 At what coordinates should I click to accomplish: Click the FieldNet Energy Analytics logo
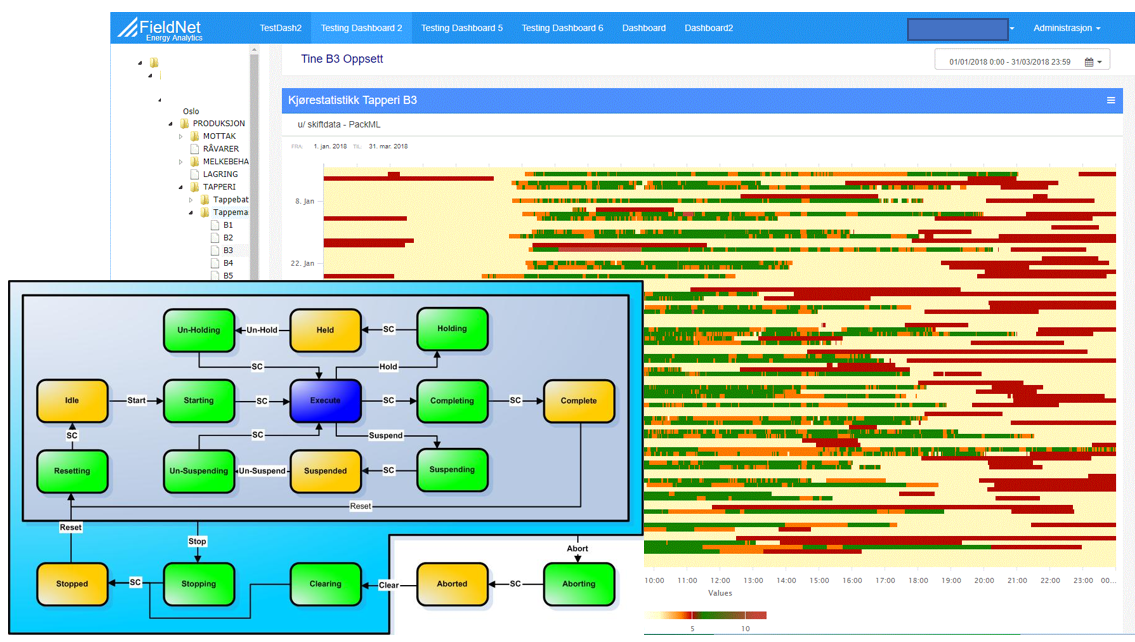click(160, 29)
